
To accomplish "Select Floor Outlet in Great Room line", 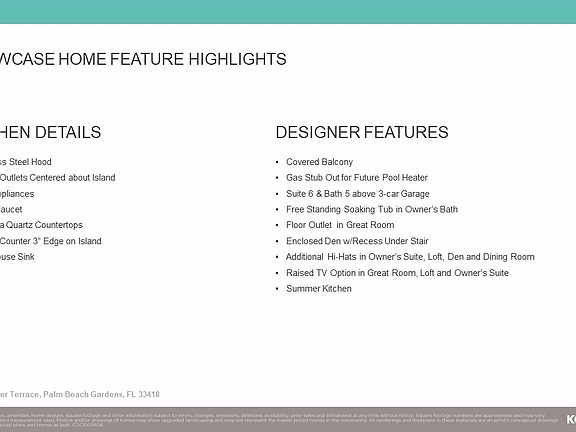I will [x=340, y=225].
